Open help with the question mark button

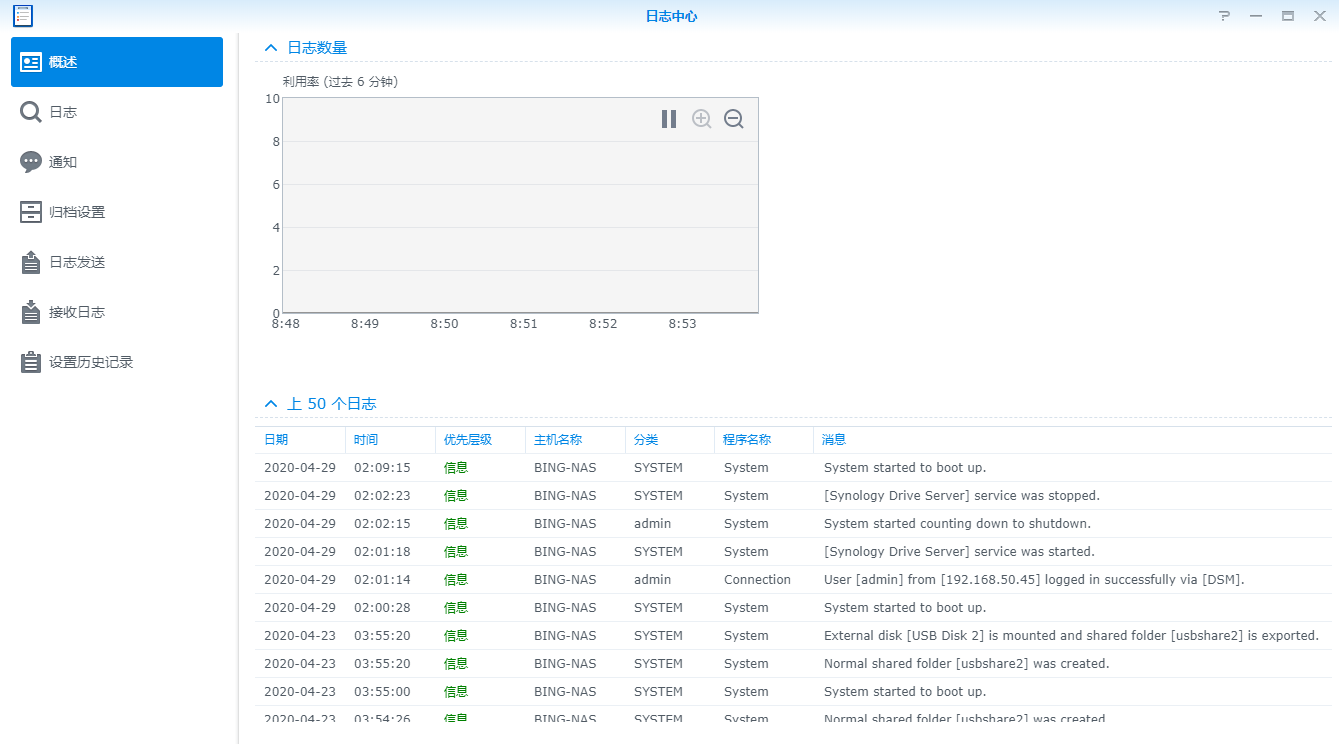1224,16
